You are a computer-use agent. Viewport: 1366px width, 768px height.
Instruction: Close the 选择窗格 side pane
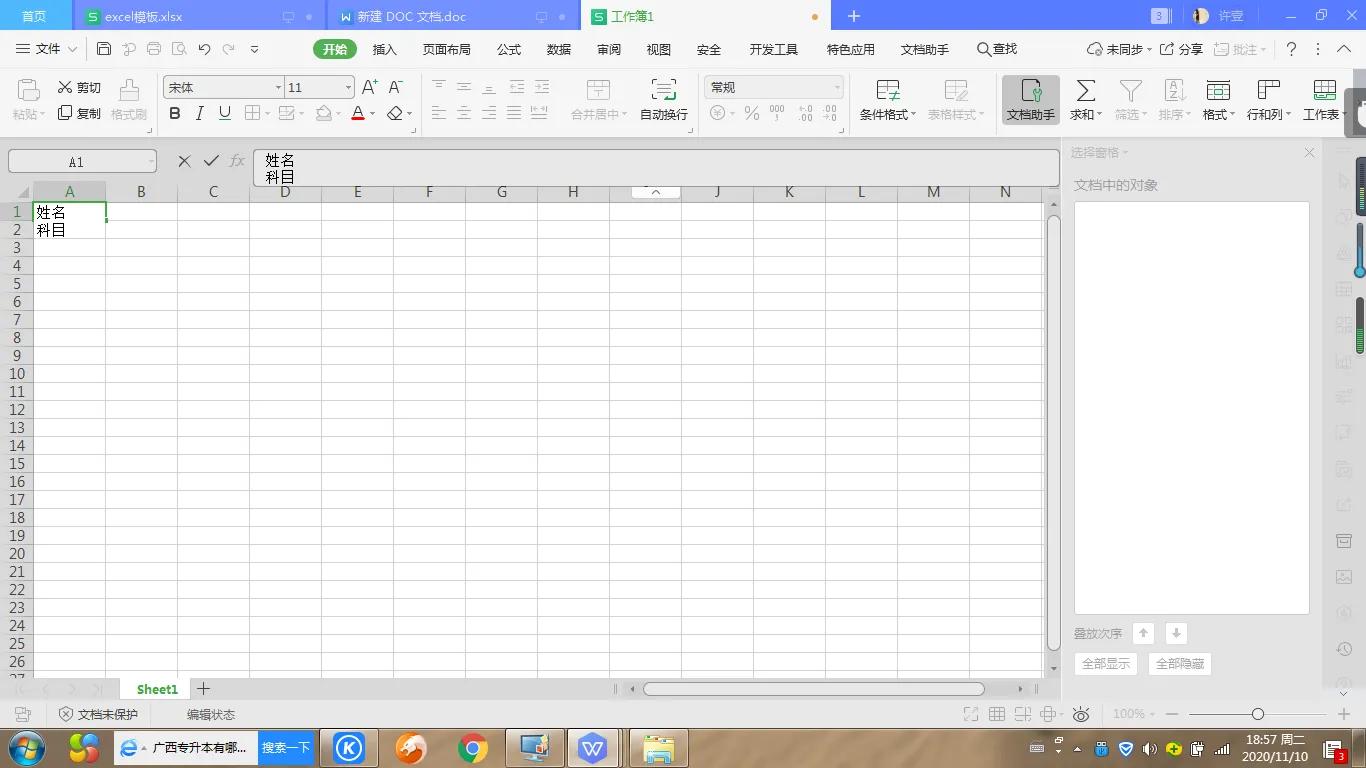1309,152
